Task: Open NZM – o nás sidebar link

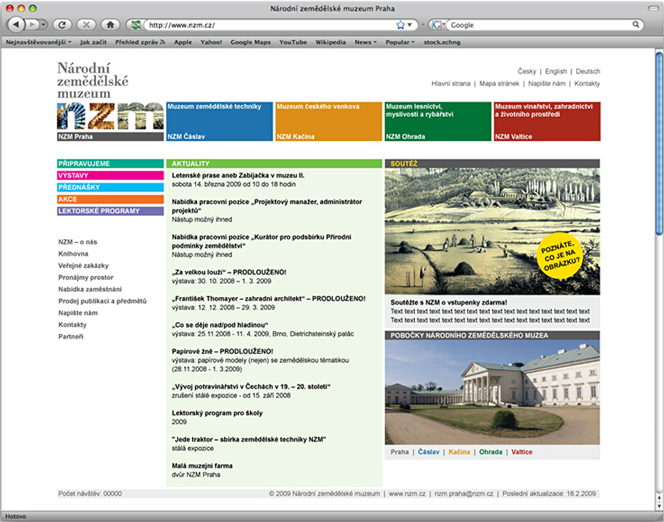Action: (77, 242)
